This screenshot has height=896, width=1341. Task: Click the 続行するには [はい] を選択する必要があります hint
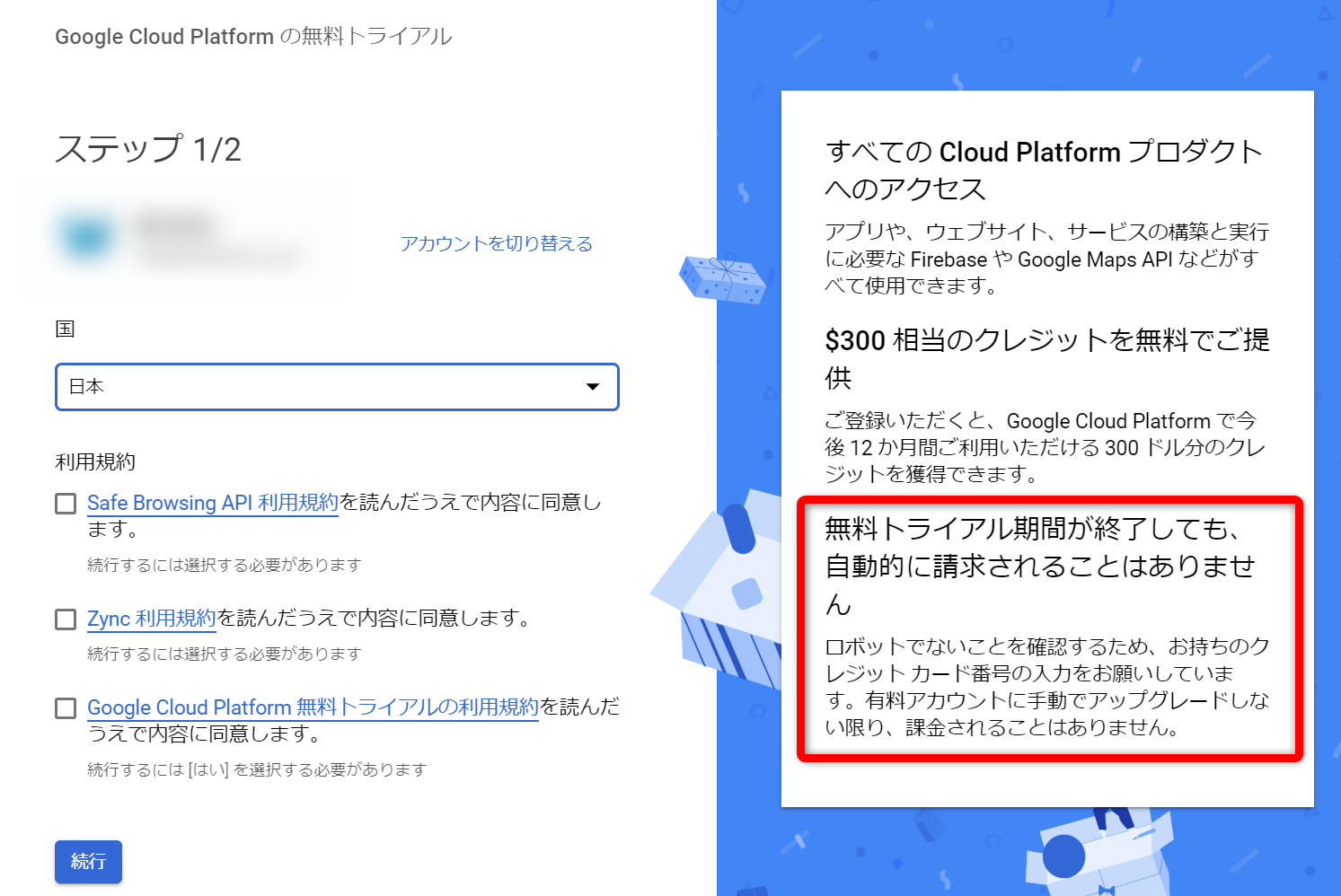[257, 769]
